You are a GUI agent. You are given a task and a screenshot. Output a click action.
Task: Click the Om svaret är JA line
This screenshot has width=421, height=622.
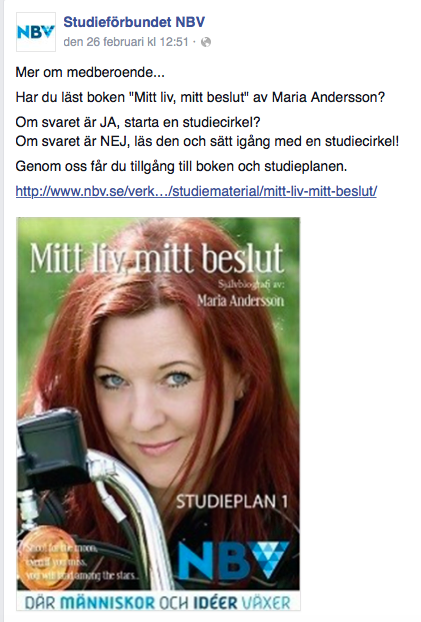click(x=138, y=122)
